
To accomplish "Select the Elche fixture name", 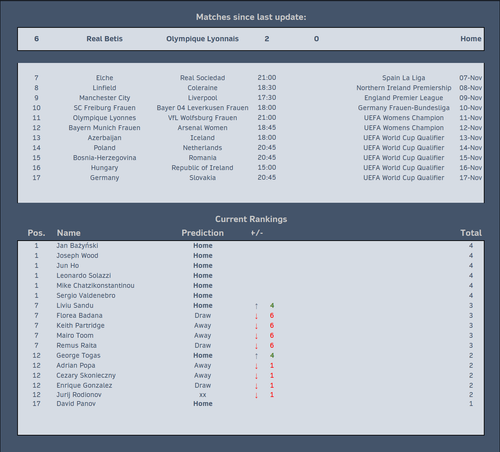I will coord(104,78).
